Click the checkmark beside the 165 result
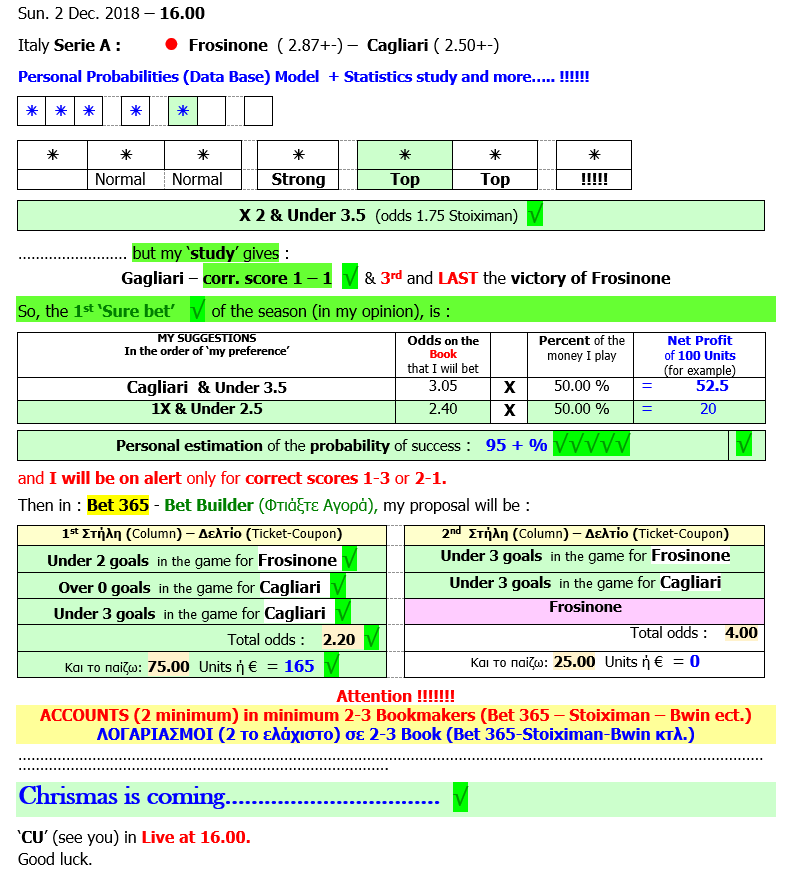Screen dimensions: 789x871 331,664
